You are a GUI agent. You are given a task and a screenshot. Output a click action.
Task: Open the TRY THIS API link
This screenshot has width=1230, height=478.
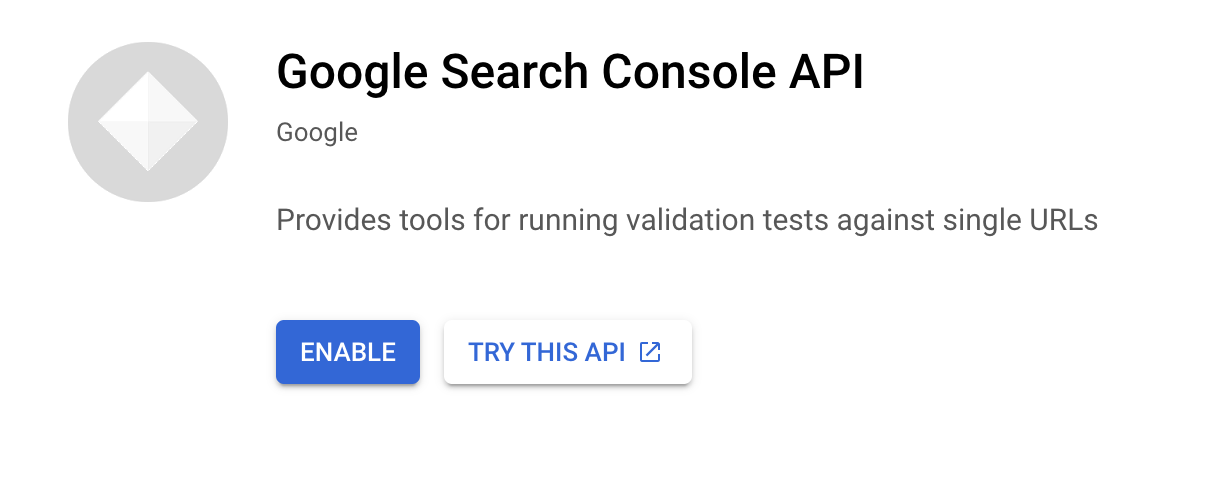point(568,352)
